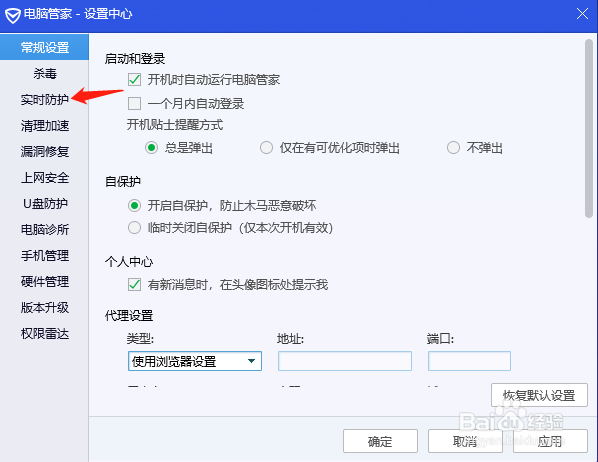The image size is (598, 462).
Task: Select 不弹出 radio option
Action: point(453,148)
